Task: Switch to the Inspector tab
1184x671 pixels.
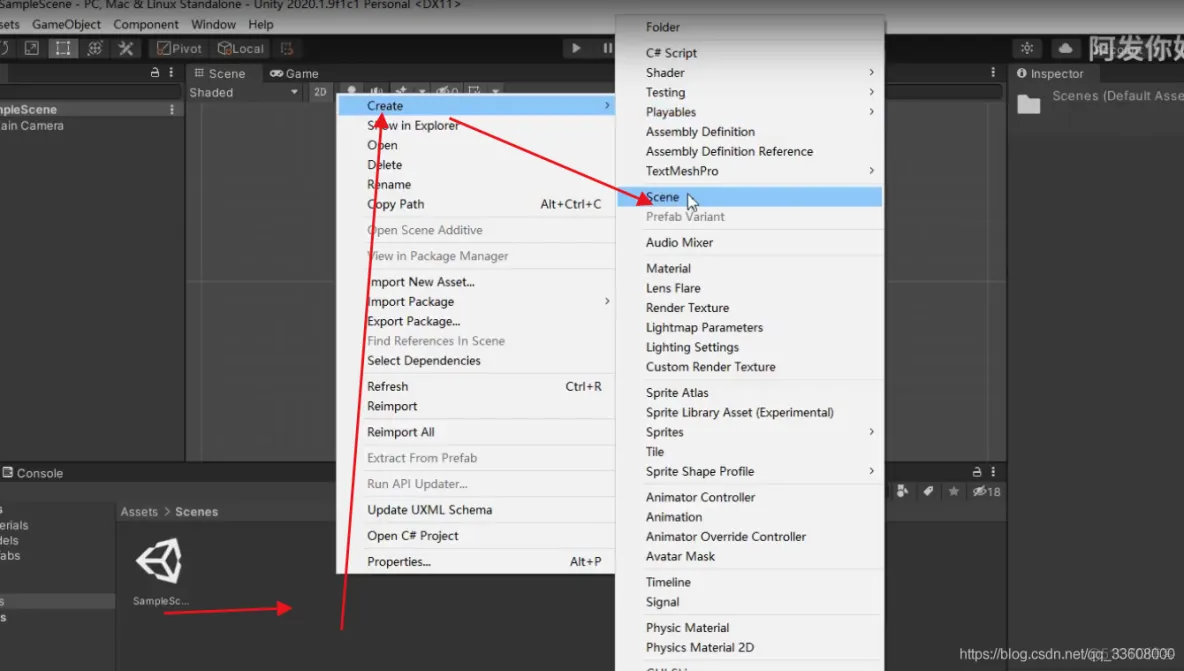Action: [1050, 73]
